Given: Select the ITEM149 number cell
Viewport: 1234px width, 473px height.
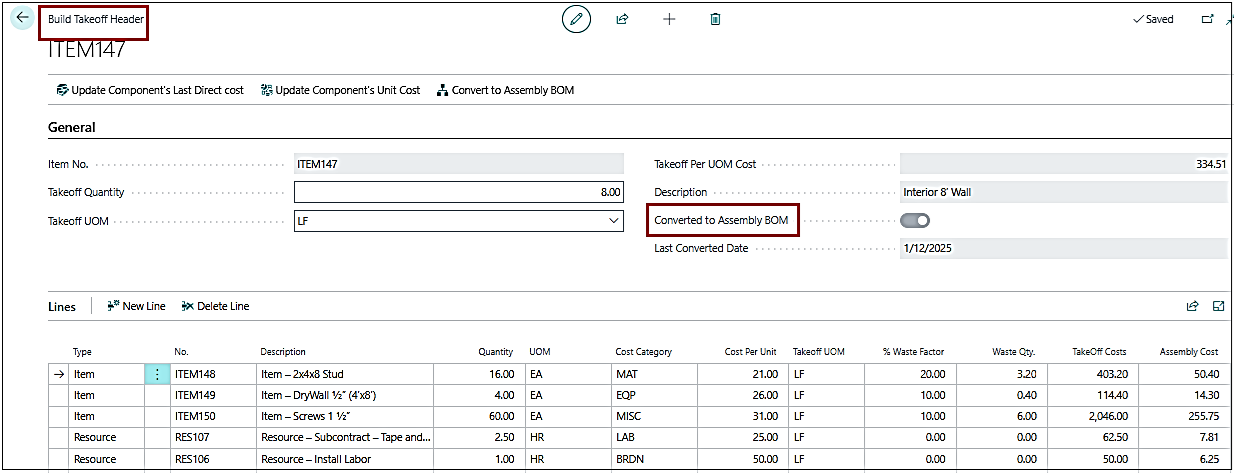Looking at the screenshot, I should [212, 395].
